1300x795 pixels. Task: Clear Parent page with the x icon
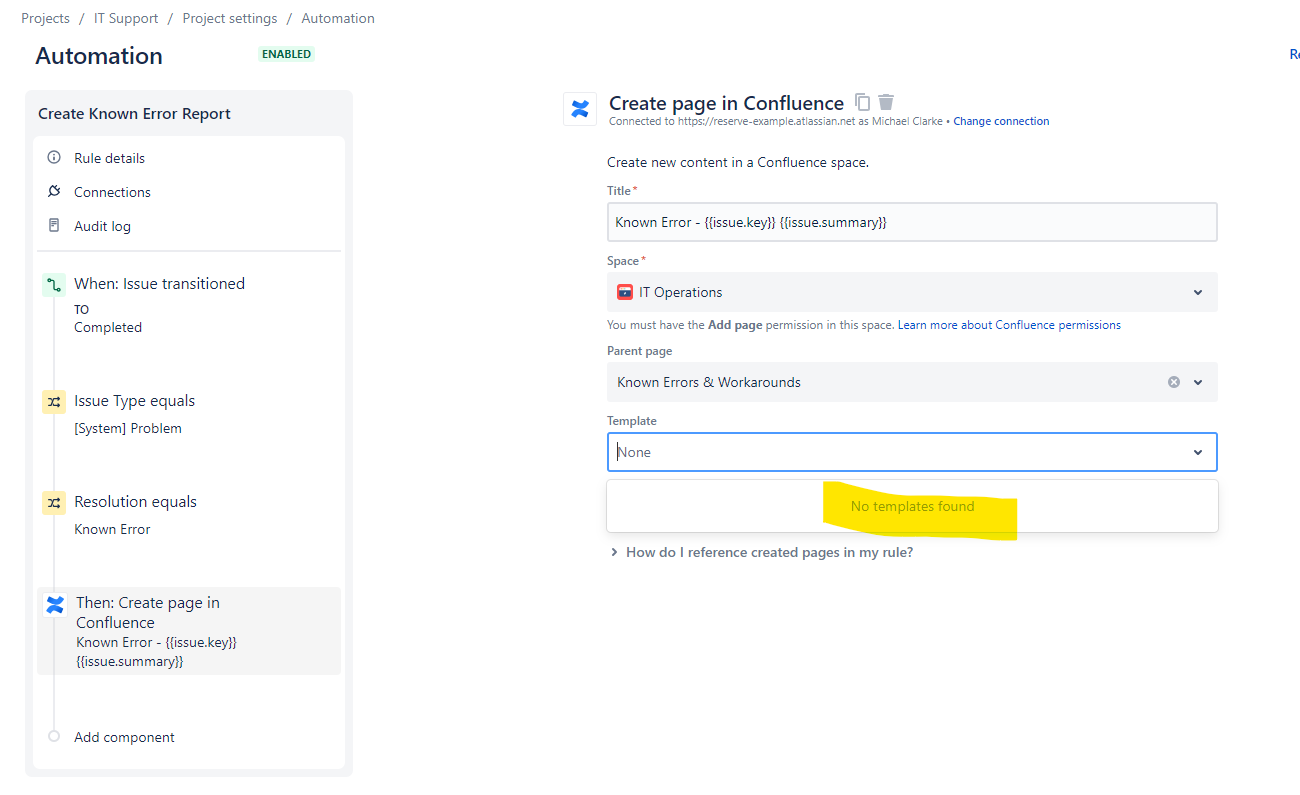[1174, 382]
